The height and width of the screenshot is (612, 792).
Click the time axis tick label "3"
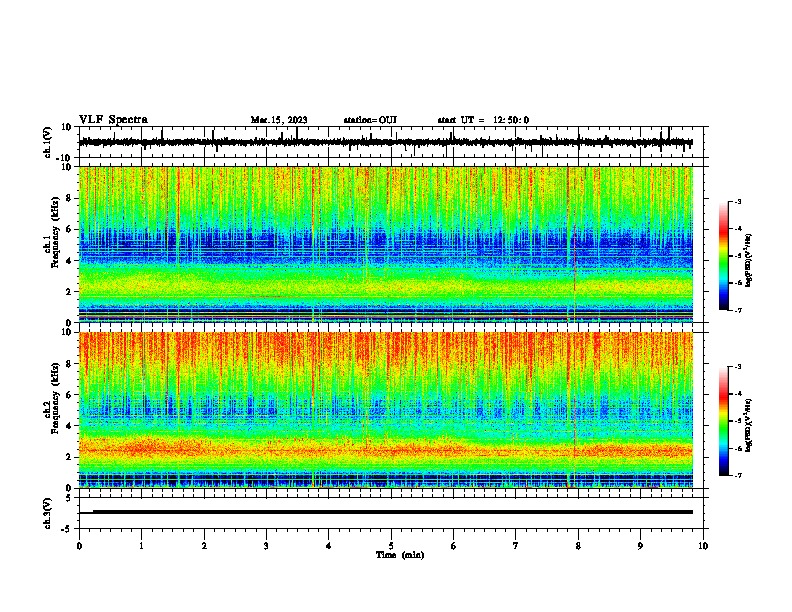click(266, 546)
